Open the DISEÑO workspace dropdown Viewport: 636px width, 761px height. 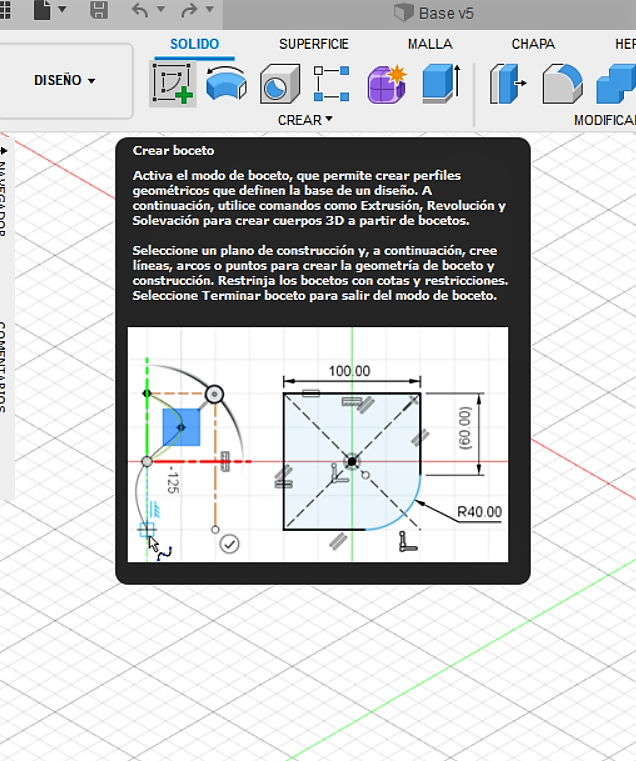[65, 81]
